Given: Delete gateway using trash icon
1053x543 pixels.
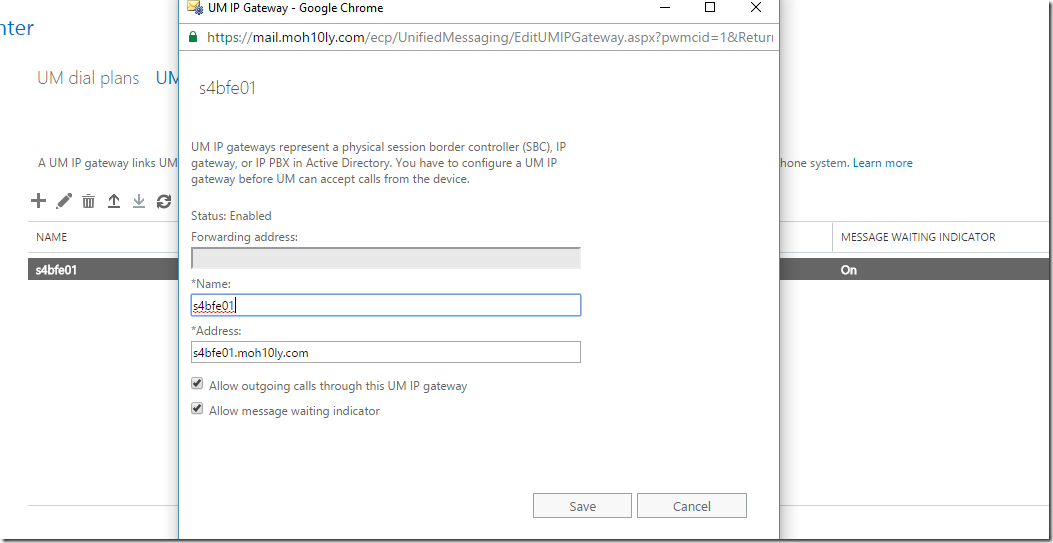Looking at the screenshot, I should 89,201.
